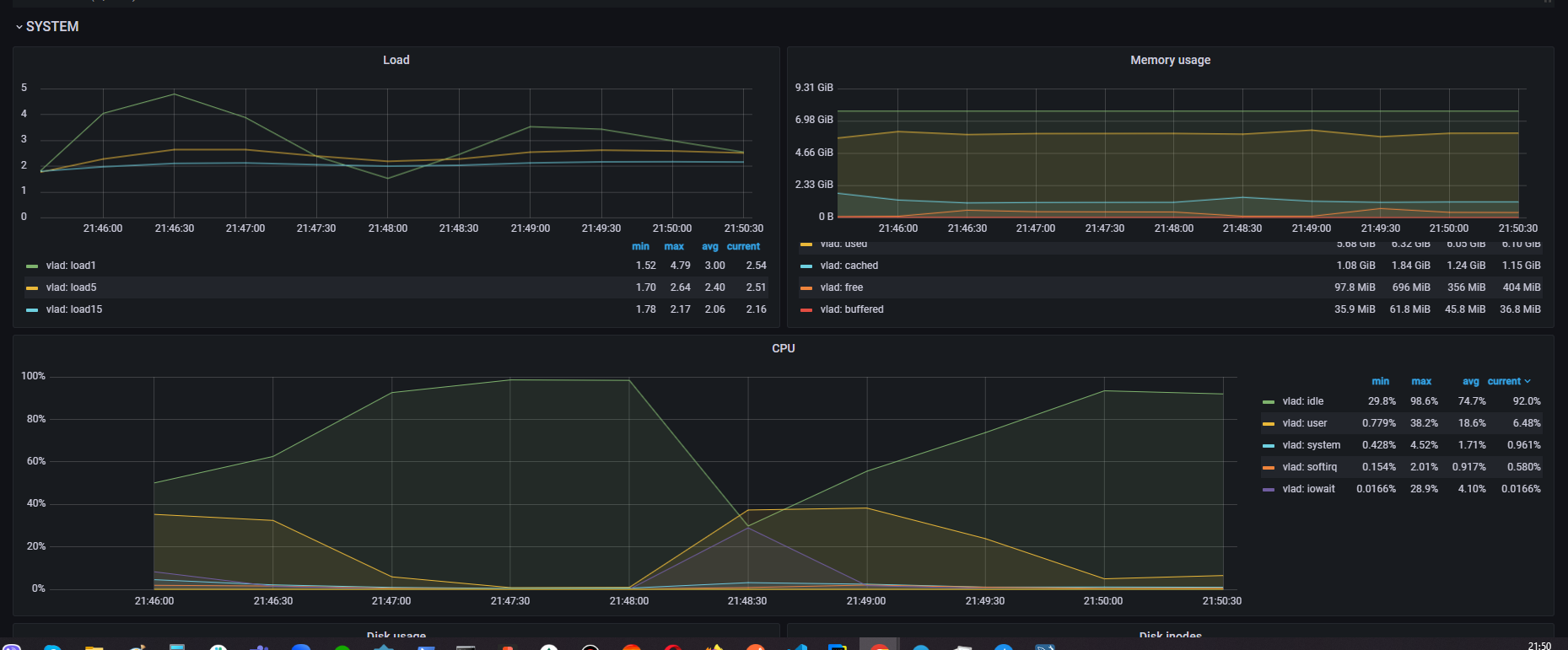Open color picker for idle swatch

tap(1269, 402)
